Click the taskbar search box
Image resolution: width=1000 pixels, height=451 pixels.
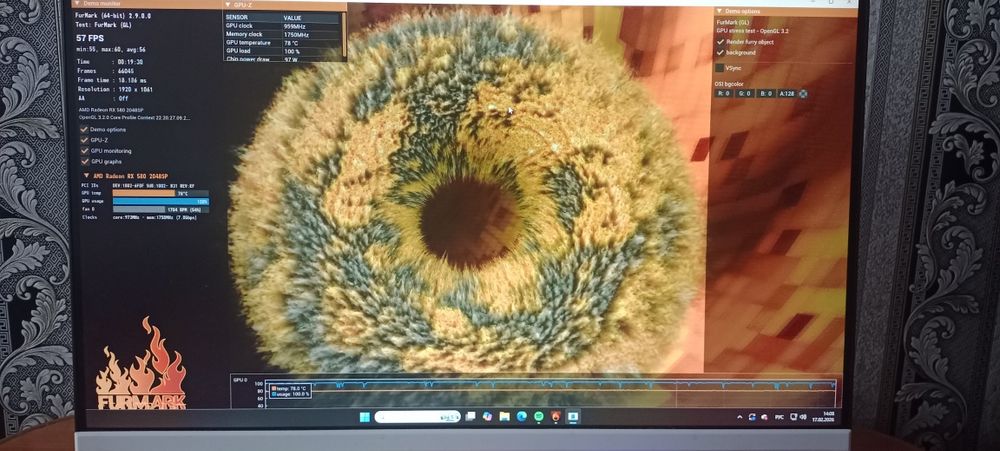[x=418, y=417]
